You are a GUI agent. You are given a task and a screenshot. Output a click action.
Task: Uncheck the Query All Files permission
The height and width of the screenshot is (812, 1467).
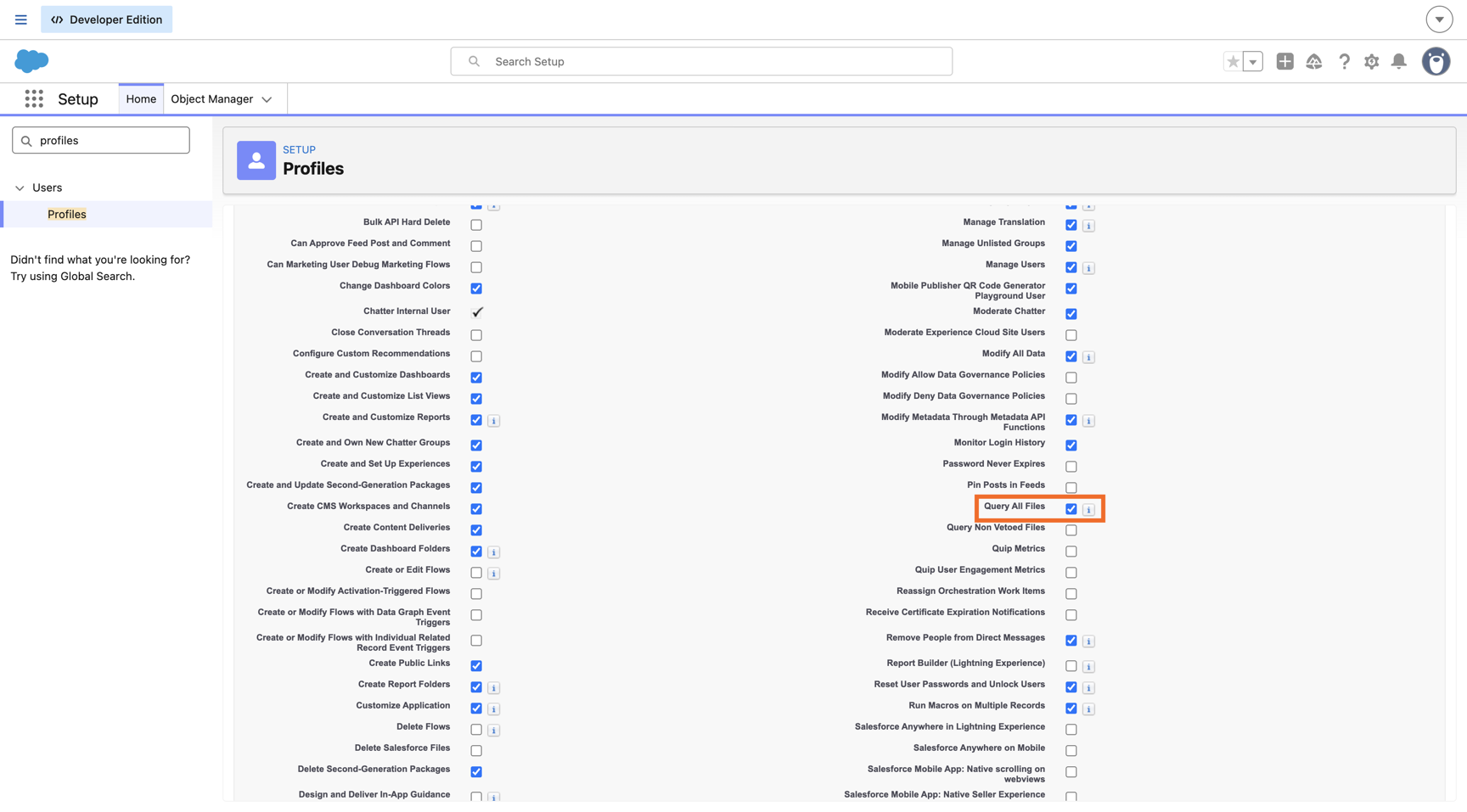pos(1071,509)
